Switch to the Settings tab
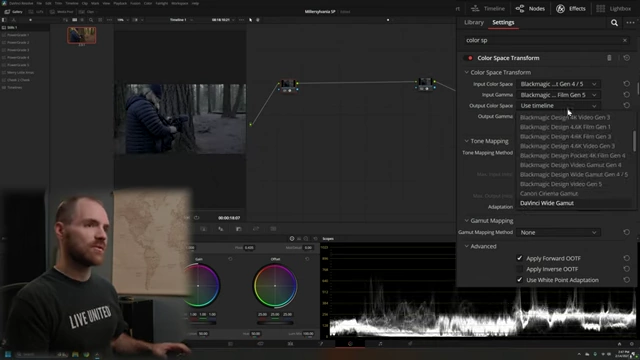 point(503,22)
